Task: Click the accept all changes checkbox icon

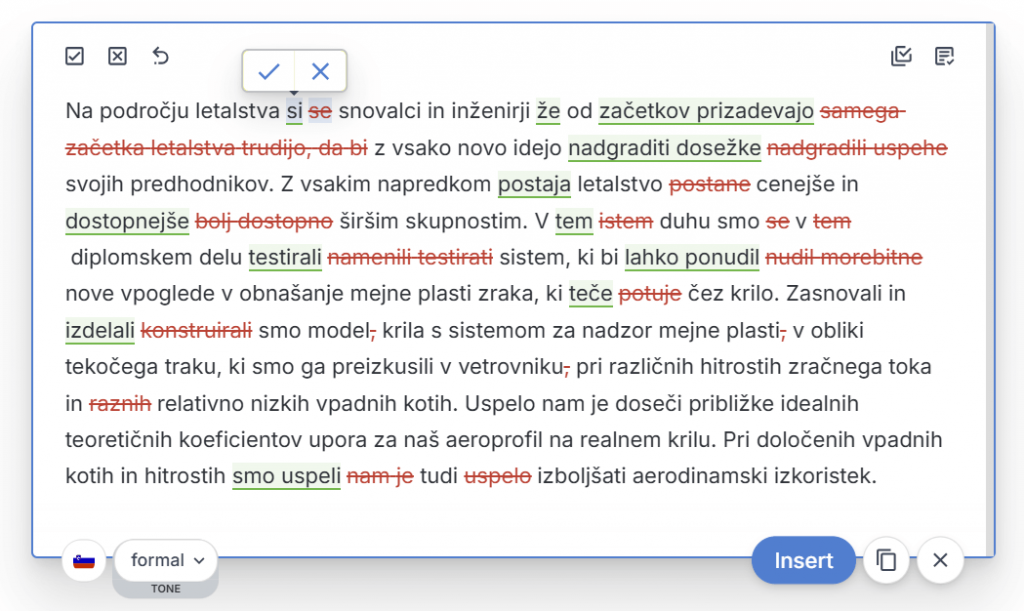Action: (x=75, y=56)
